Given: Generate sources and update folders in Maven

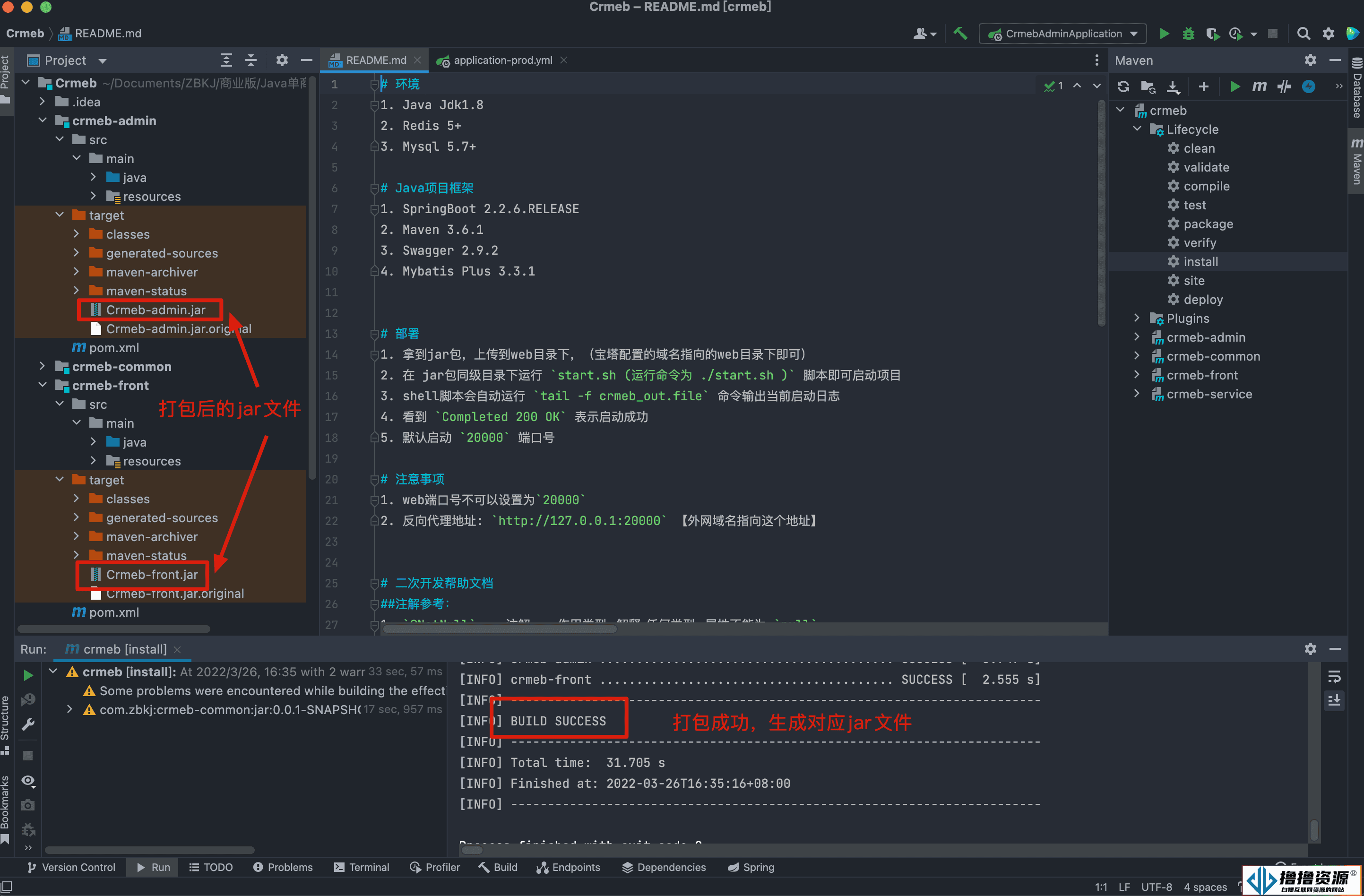Looking at the screenshot, I should 1148,86.
